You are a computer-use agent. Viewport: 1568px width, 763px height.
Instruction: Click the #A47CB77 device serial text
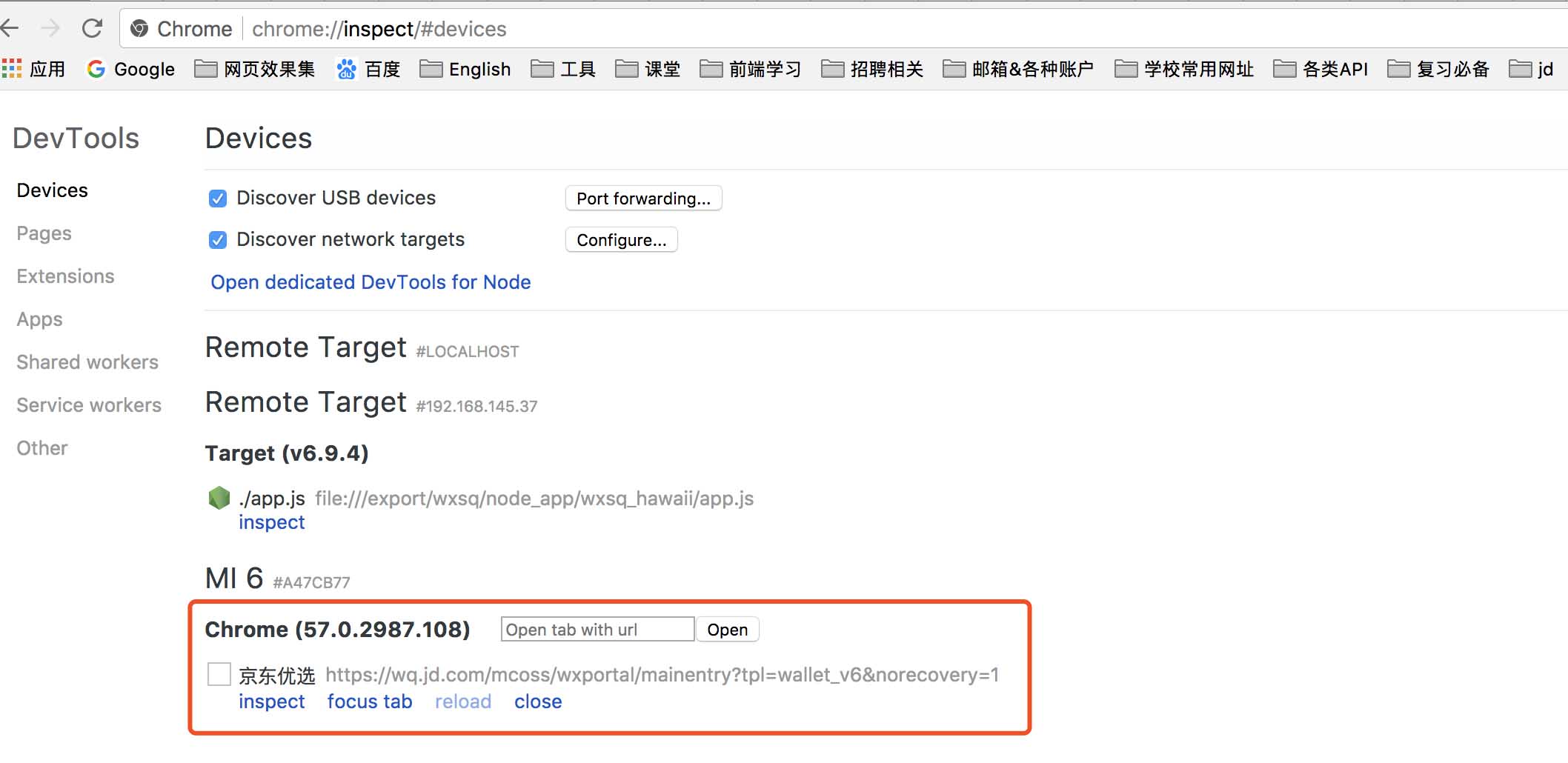tap(311, 582)
